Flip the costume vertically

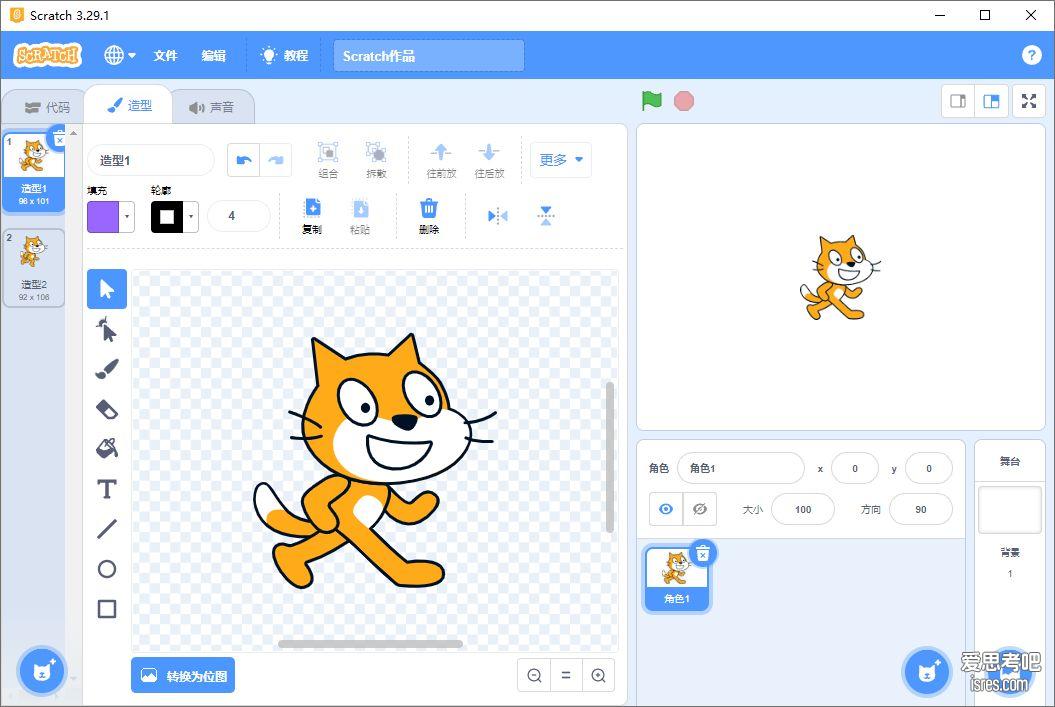coord(546,216)
